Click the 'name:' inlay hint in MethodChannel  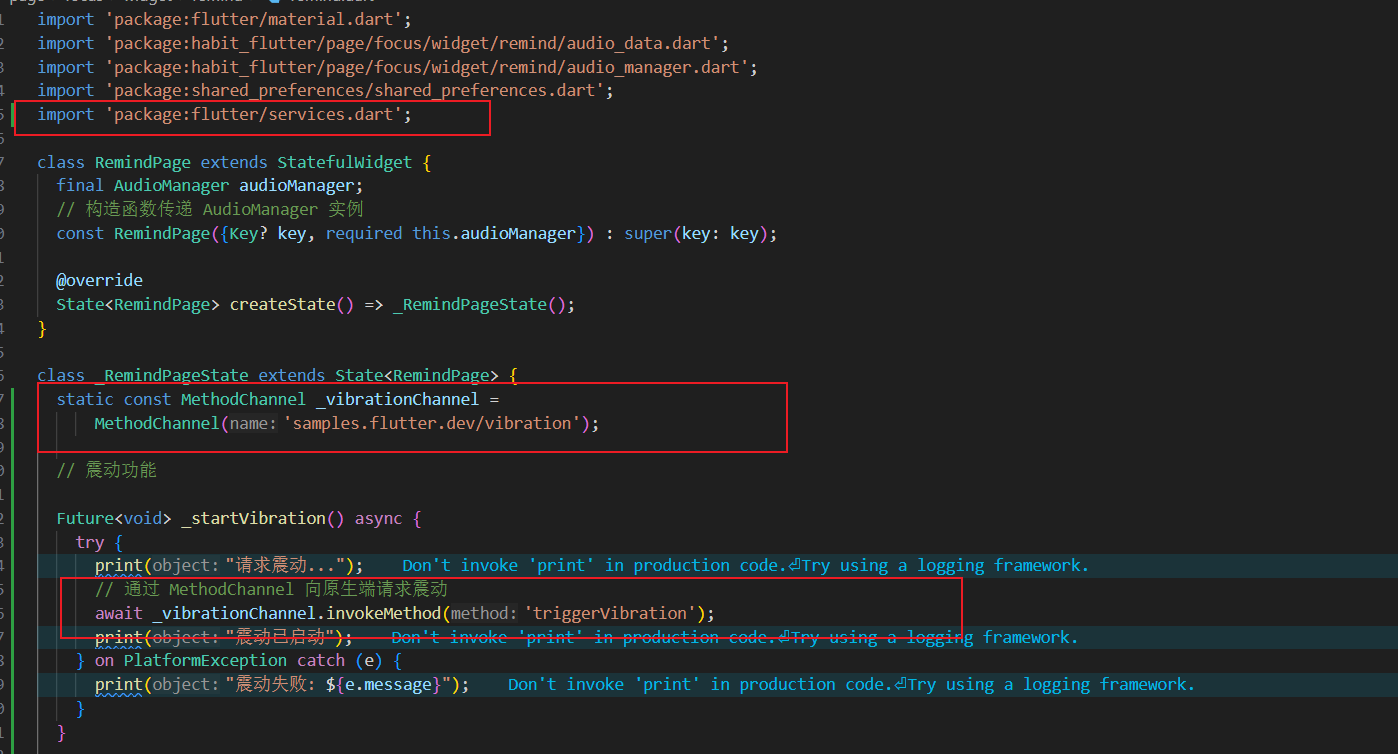click(x=254, y=423)
